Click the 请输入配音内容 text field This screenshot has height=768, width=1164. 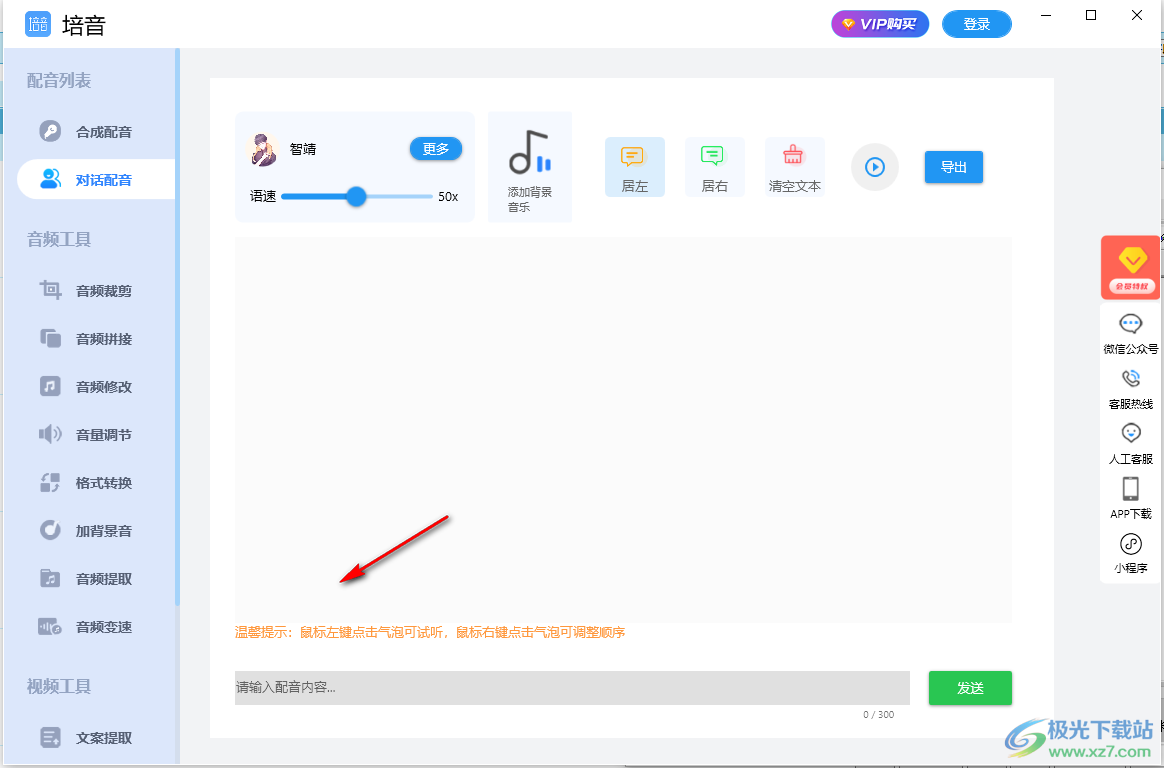[572, 688]
